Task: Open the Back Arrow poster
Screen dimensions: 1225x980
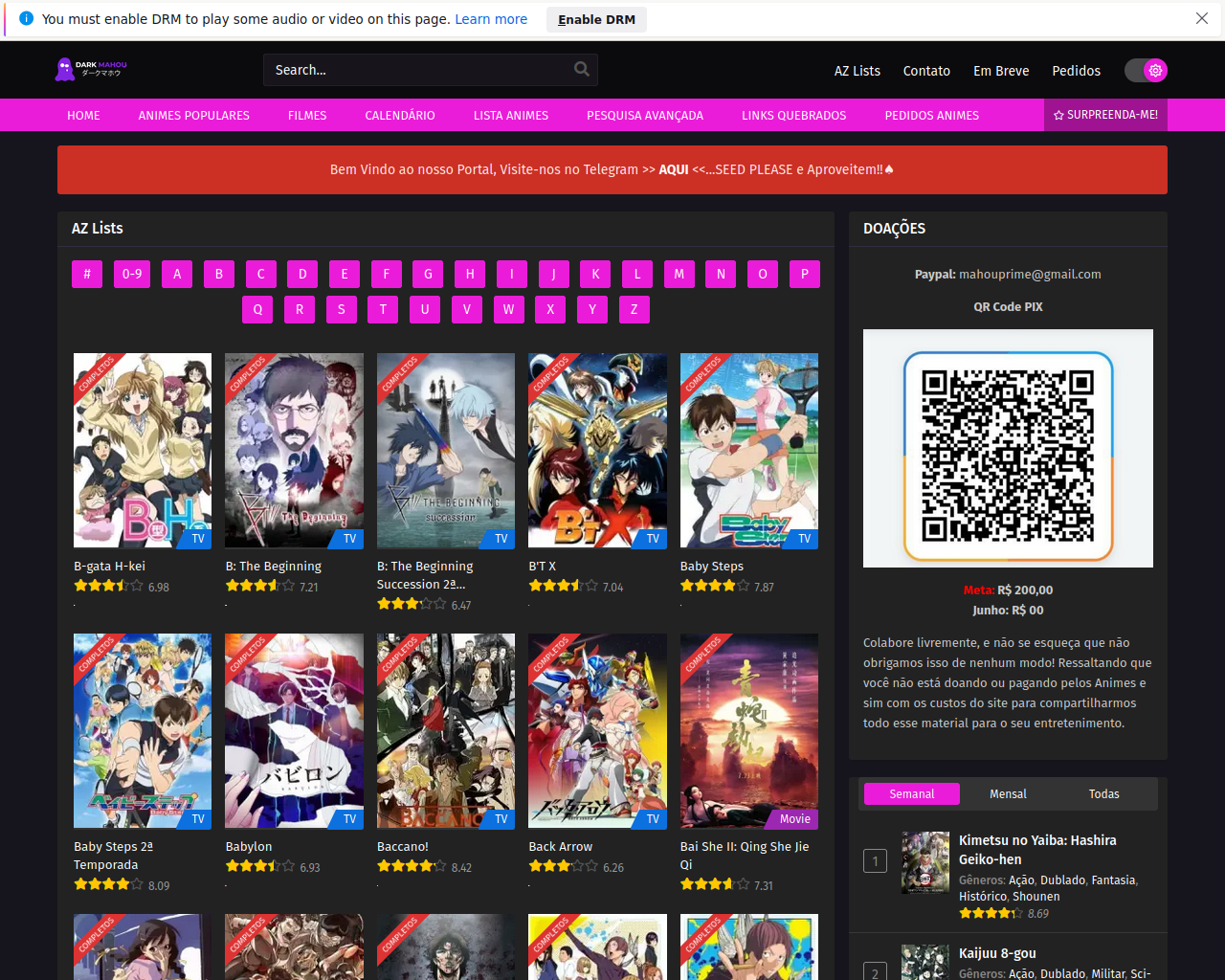Action: (x=597, y=730)
